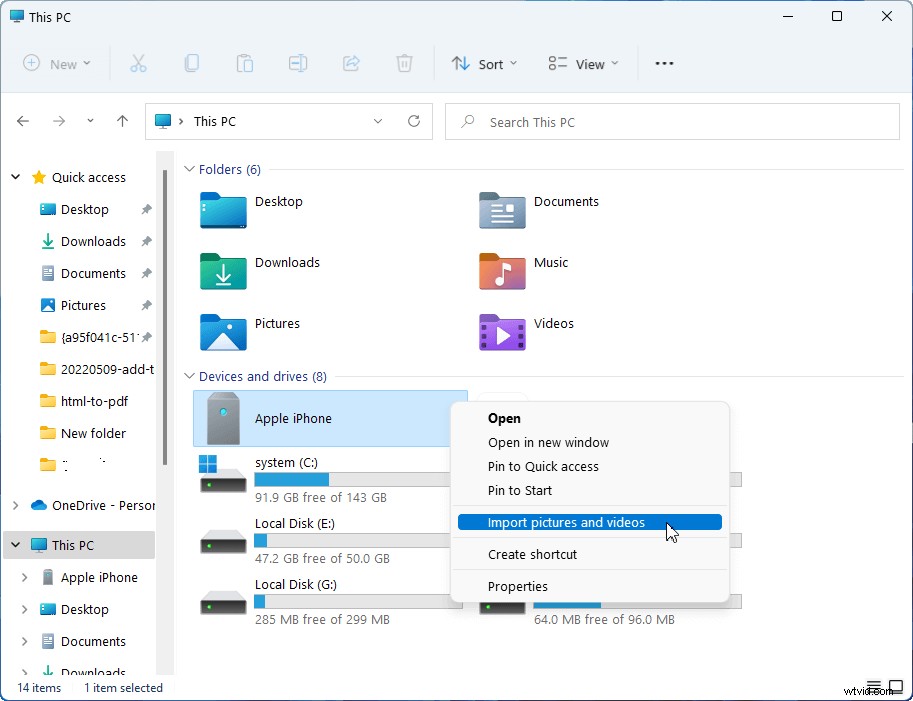Choose Pin to Quick access

click(x=589, y=466)
